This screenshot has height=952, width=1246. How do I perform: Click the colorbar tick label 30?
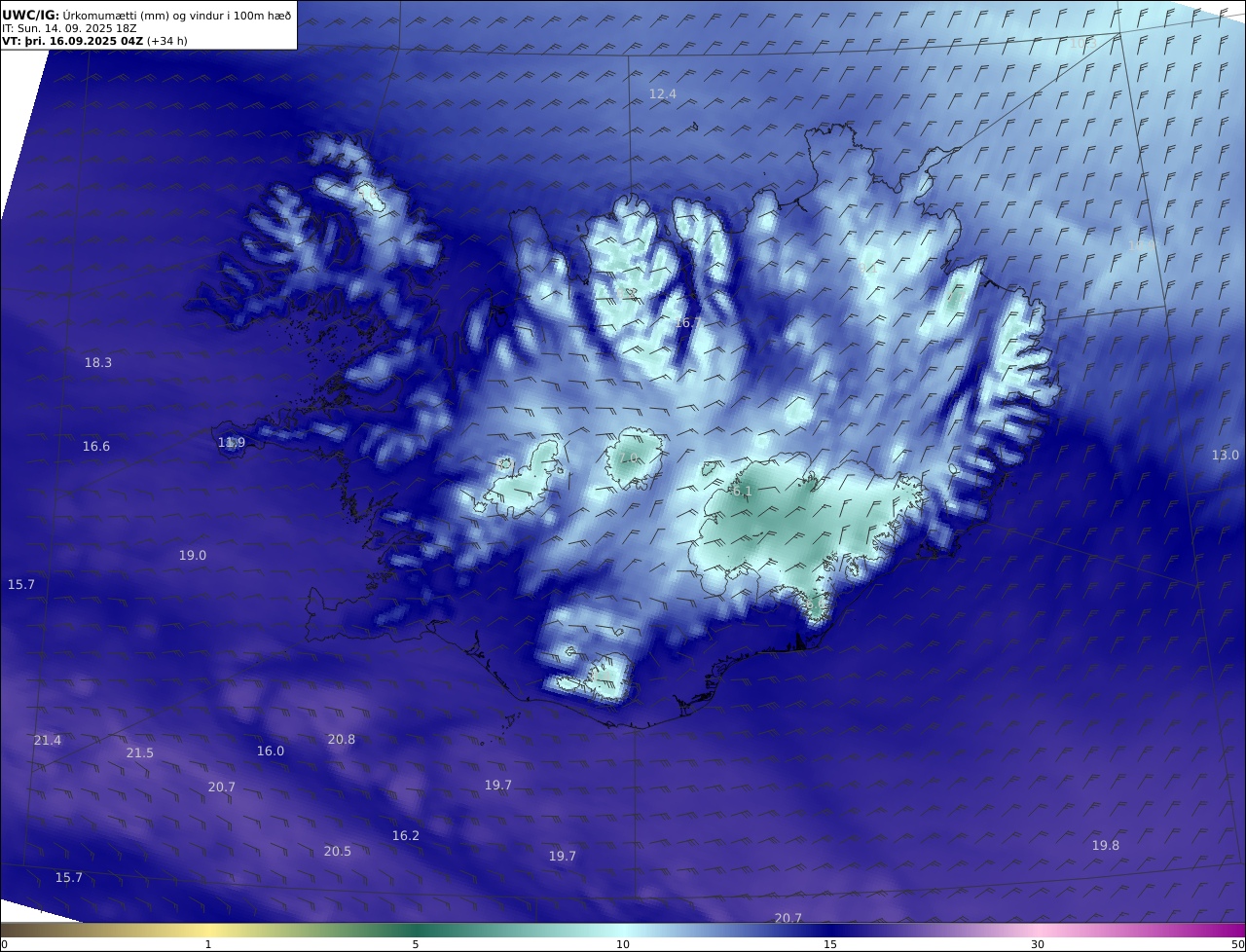click(x=1038, y=944)
